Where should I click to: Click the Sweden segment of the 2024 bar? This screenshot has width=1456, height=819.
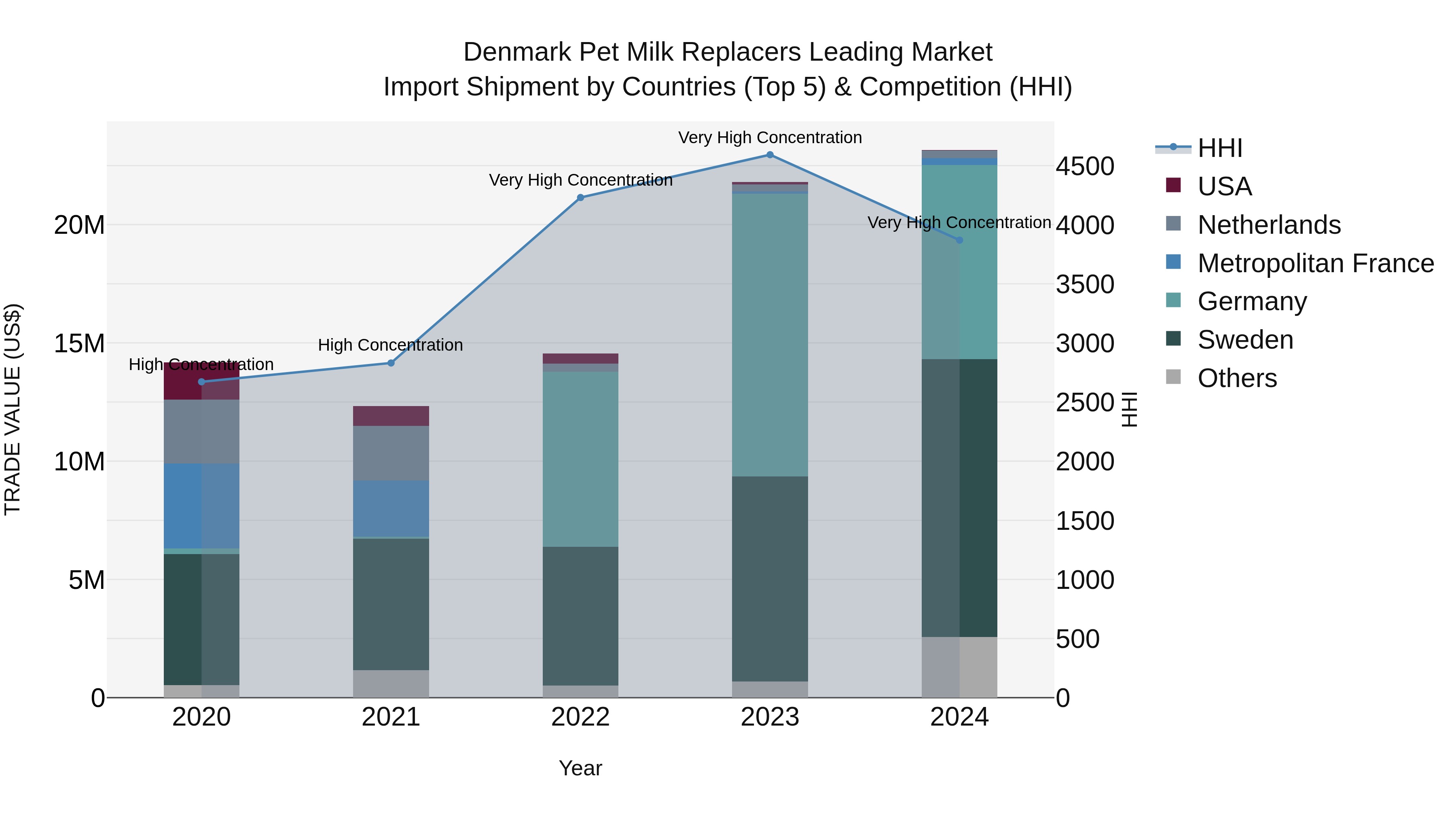(959, 499)
